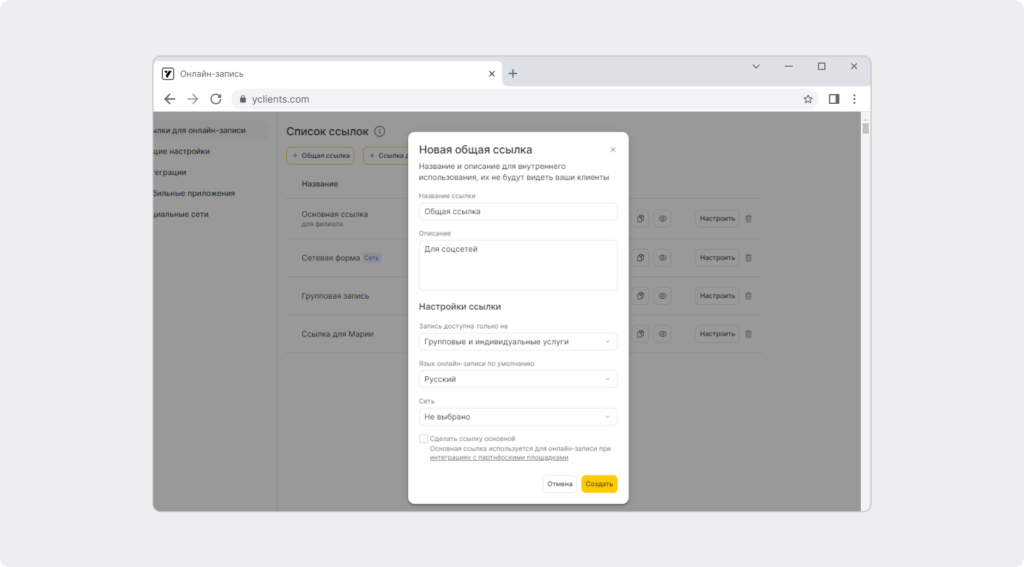Open browser side panel icon
This screenshot has width=1024, height=567.
click(834, 99)
